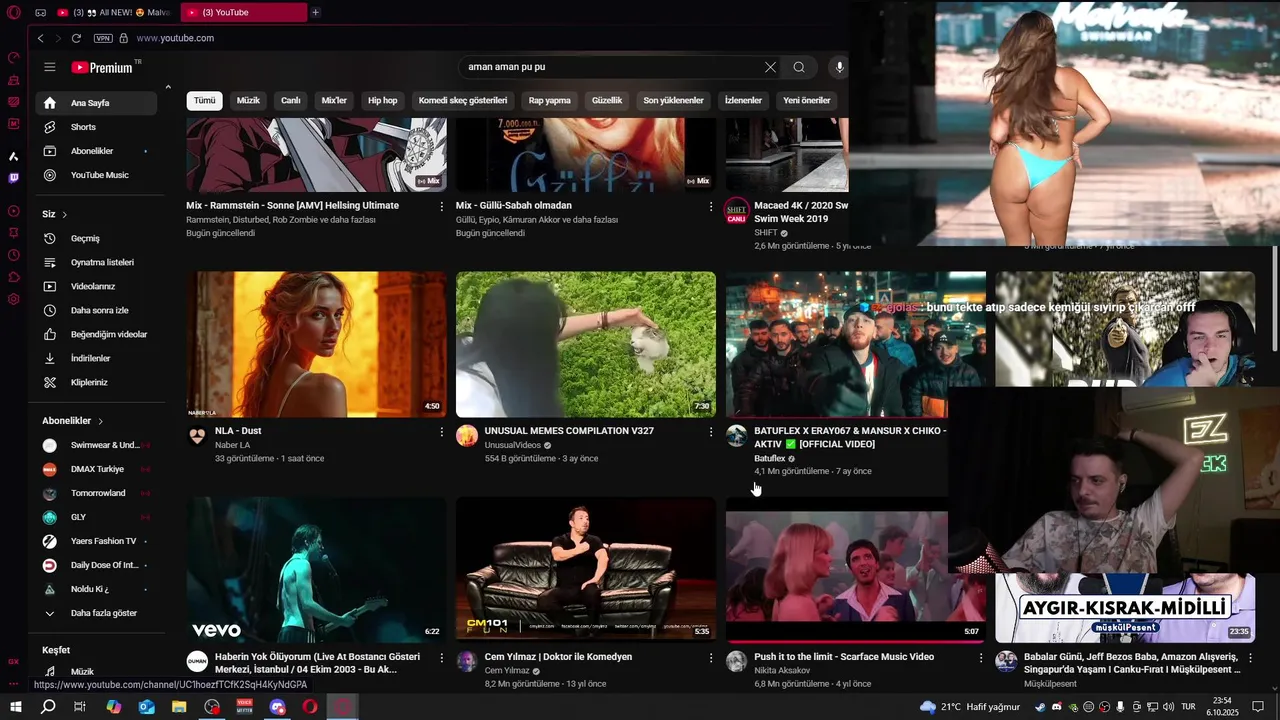Choose the Komedi skeç gösterileri chip
1280x720 pixels.
pyautogui.click(x=463, y=100)
